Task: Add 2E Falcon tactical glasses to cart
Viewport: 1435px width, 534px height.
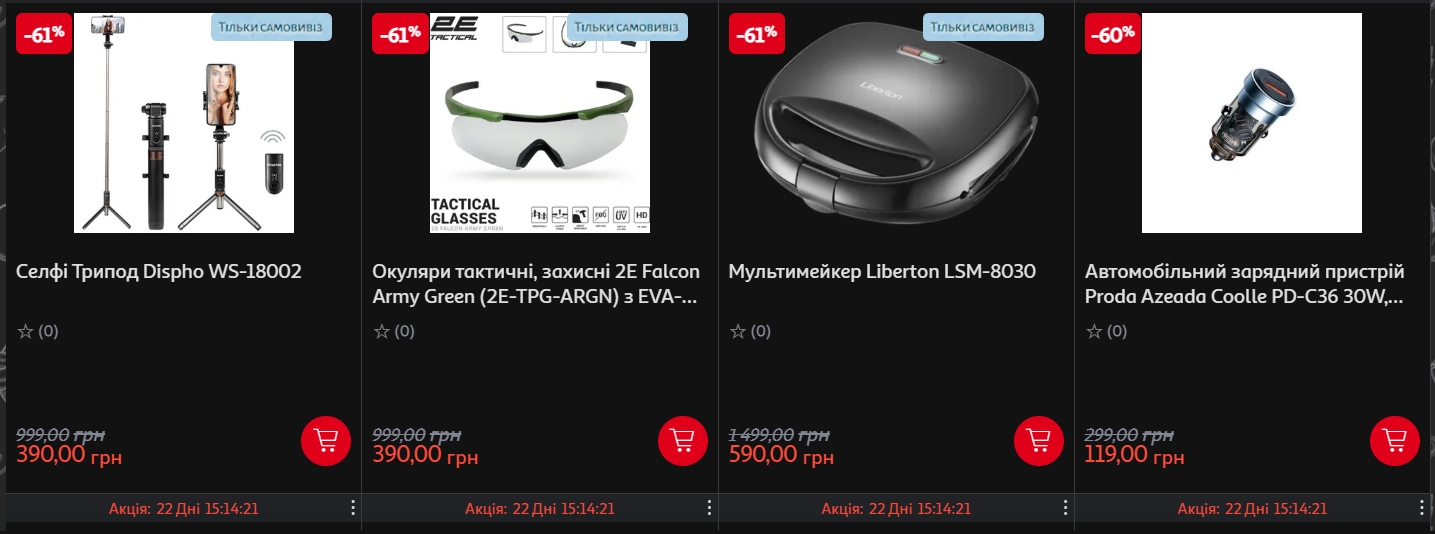Action: [683, 440]
